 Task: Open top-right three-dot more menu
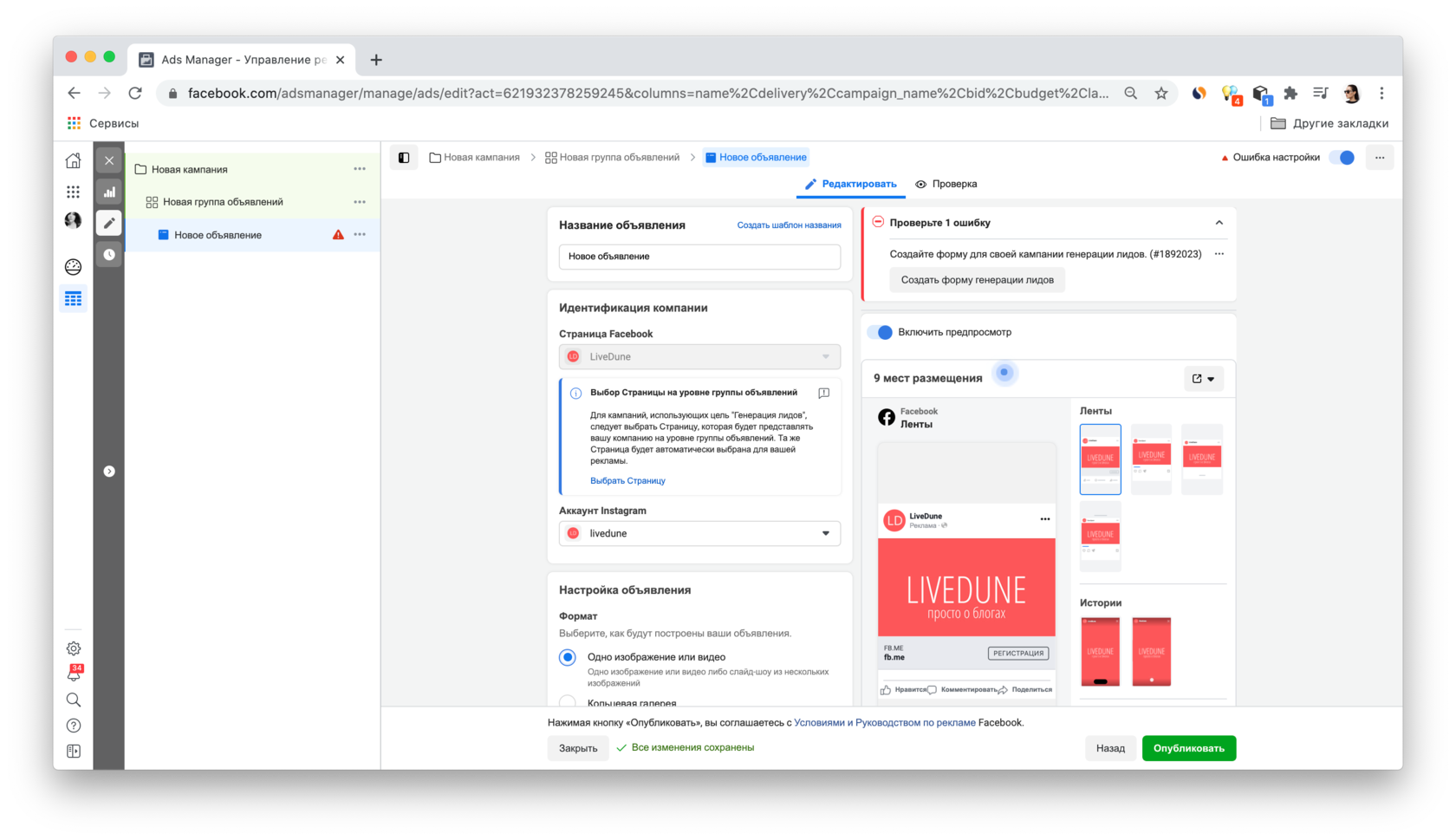click(1380, 158)
